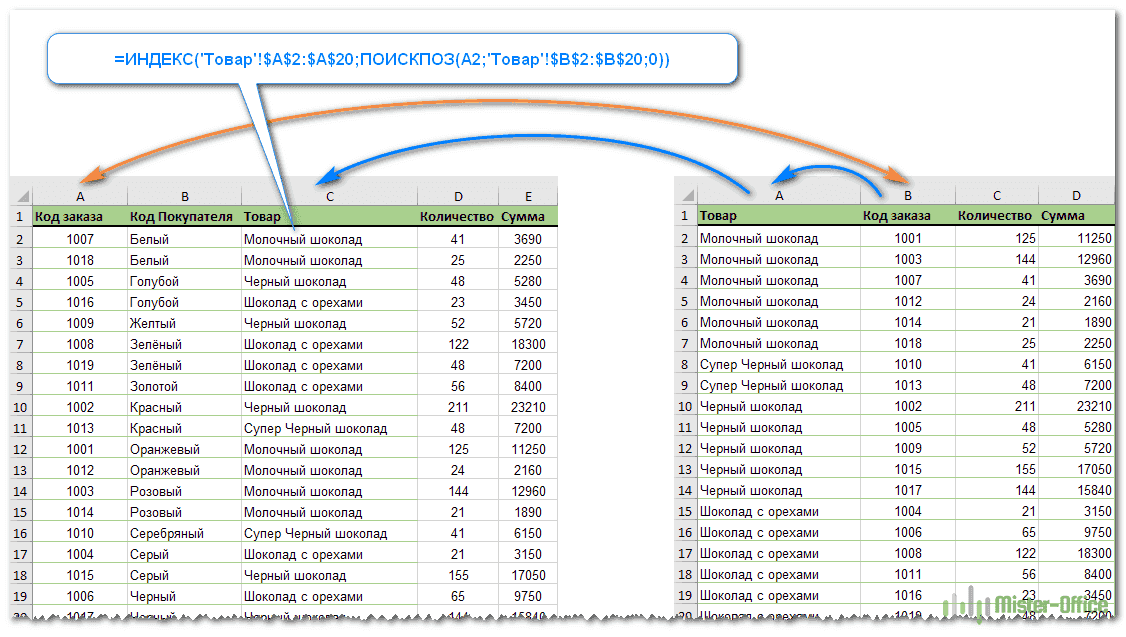Select the 'Голубой' cell next to order 1005

(185, 282)
